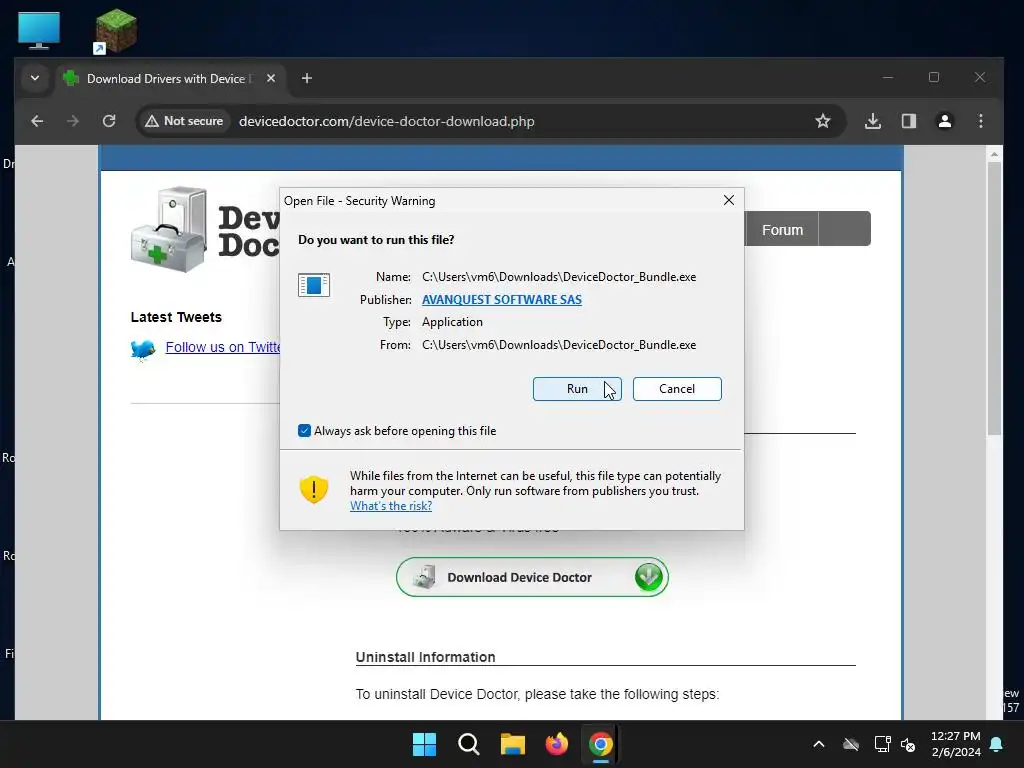Click the Uninstall Information heading
Screen dimensions: 1024x768
click(425, 657)
